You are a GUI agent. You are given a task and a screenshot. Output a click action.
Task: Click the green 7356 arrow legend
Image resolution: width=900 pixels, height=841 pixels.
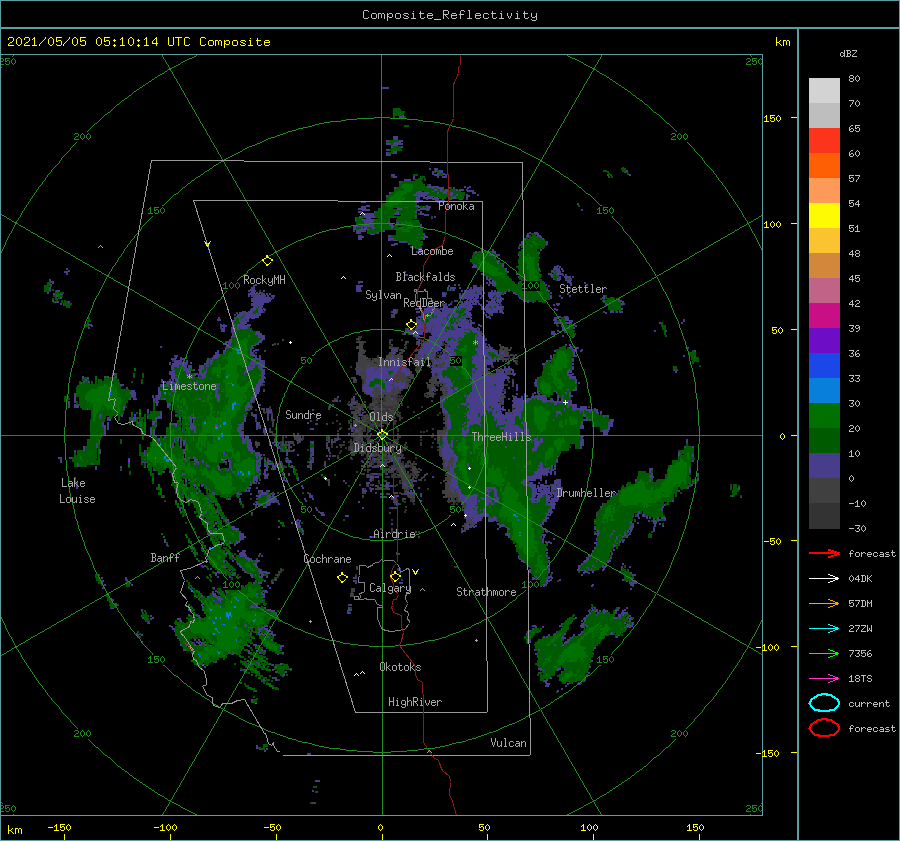tap(824, 653)
